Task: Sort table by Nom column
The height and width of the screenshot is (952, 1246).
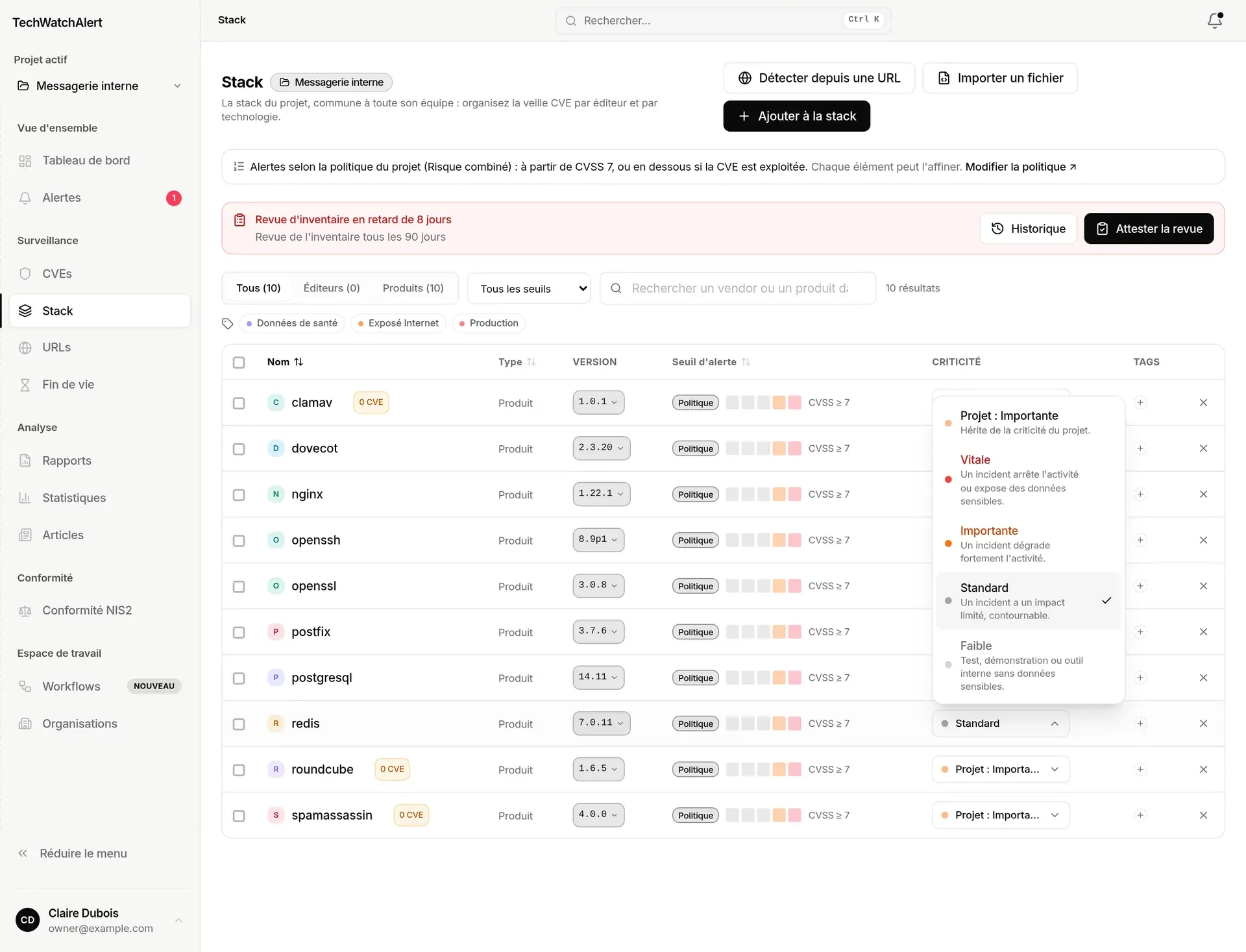Action: tap(285, 362)
